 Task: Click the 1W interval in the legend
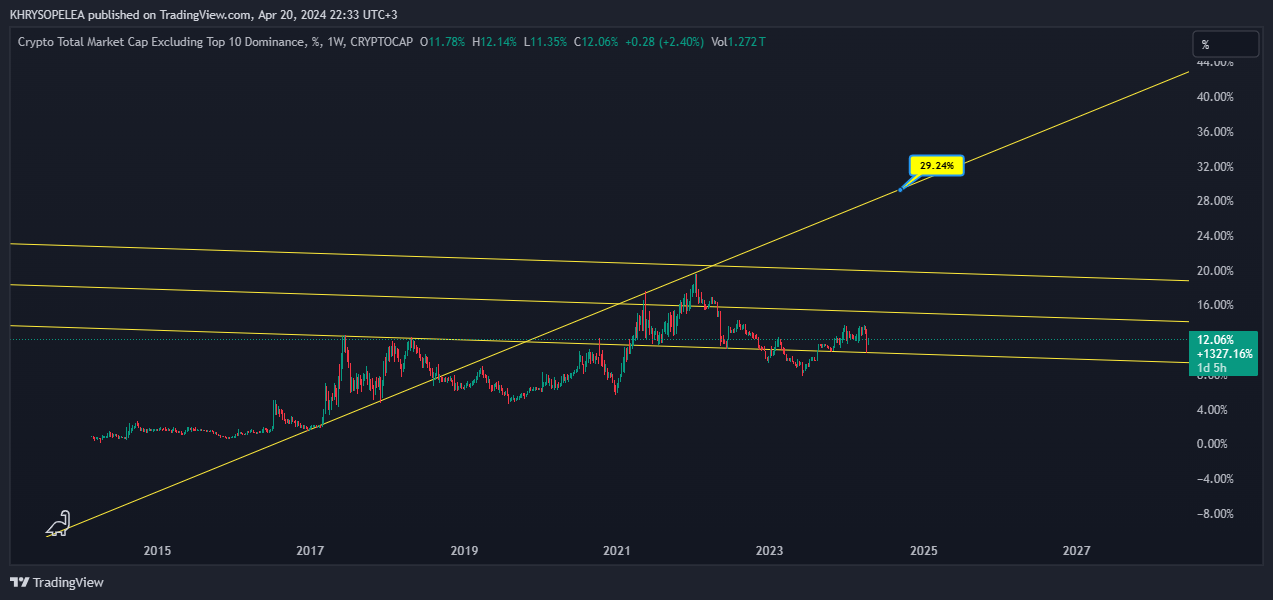[337, 42]
